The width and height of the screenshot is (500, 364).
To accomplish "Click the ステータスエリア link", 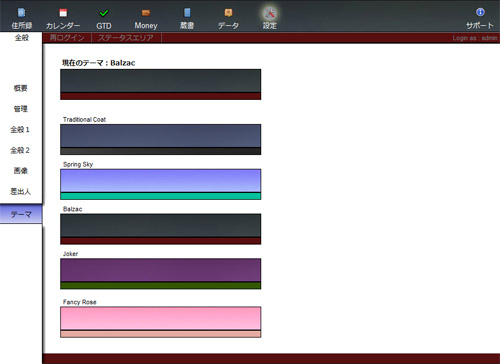I will click(126, 38).
